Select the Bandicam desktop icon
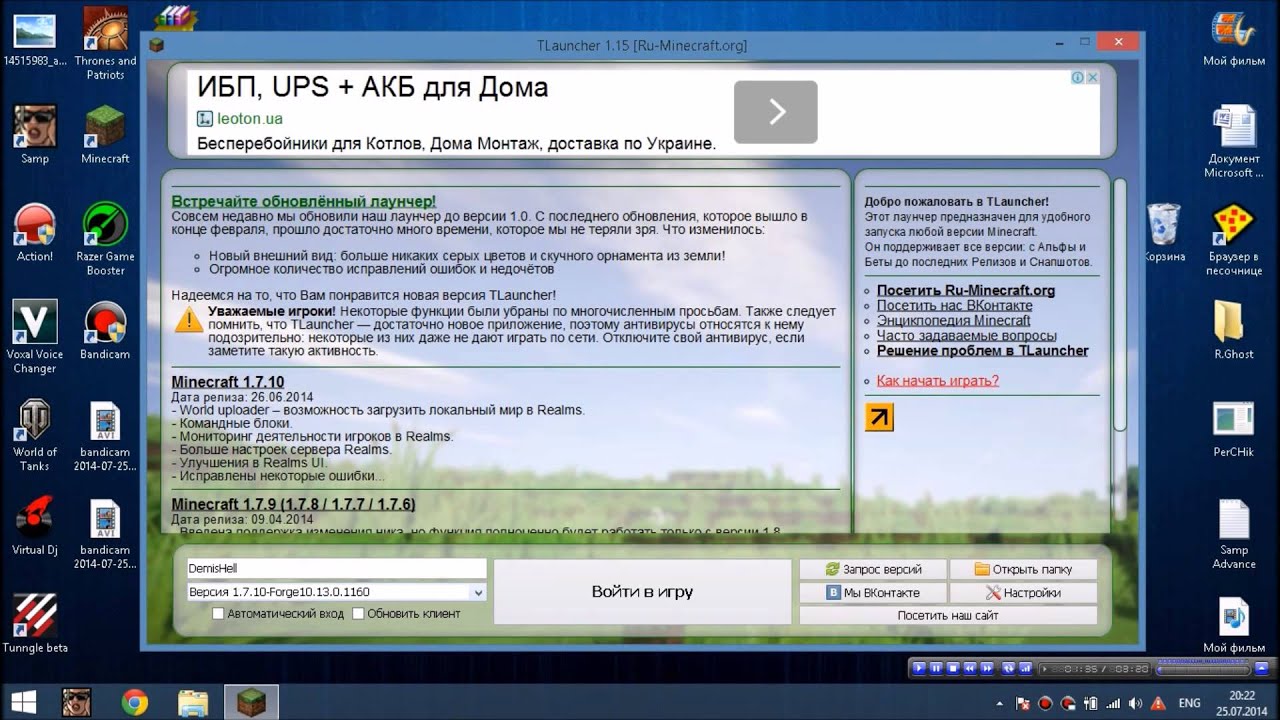The height and width of the screenshot is (720, 1280). (x=105, y=330)
